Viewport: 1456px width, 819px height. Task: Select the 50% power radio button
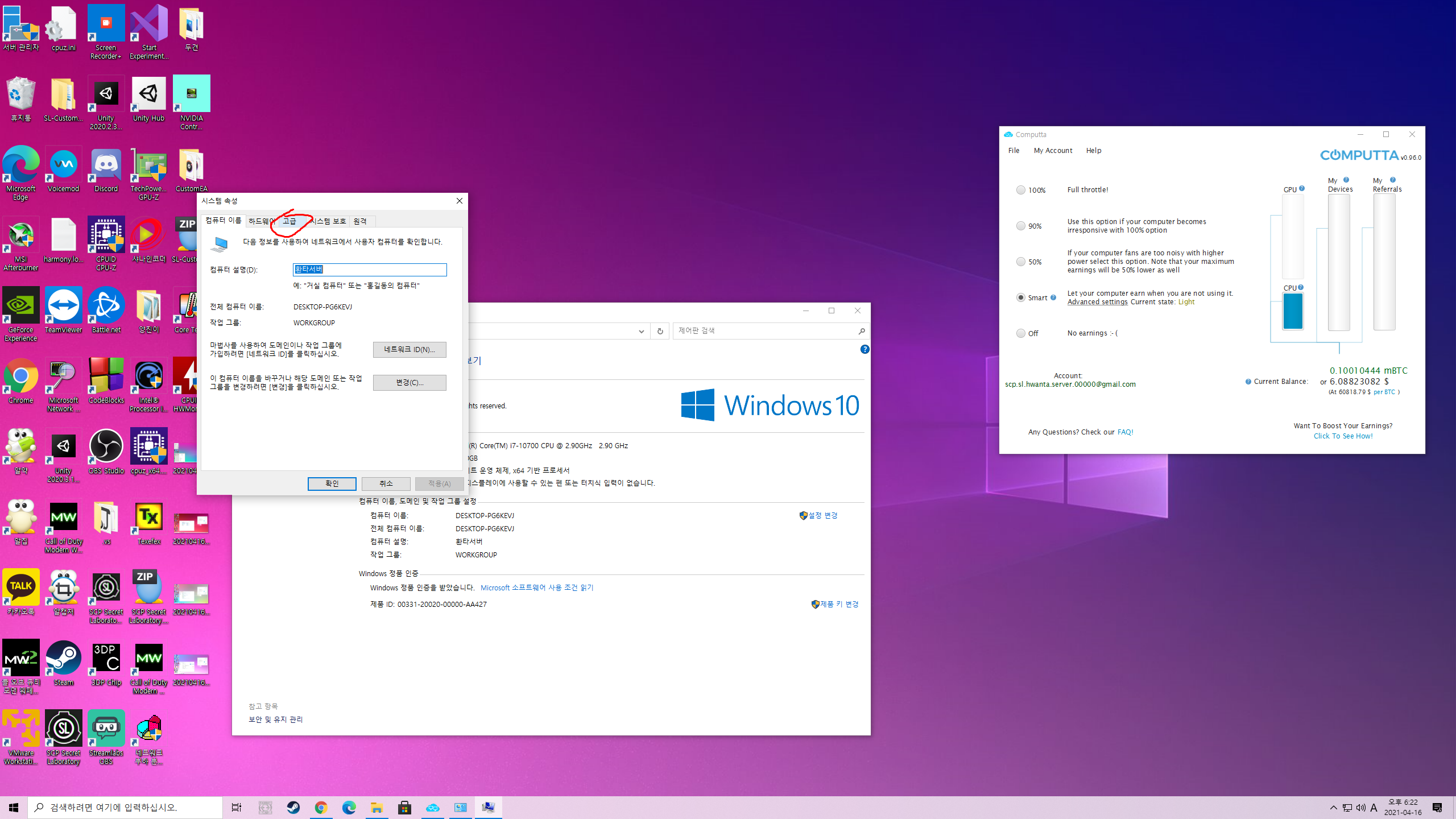point(1021,262)
